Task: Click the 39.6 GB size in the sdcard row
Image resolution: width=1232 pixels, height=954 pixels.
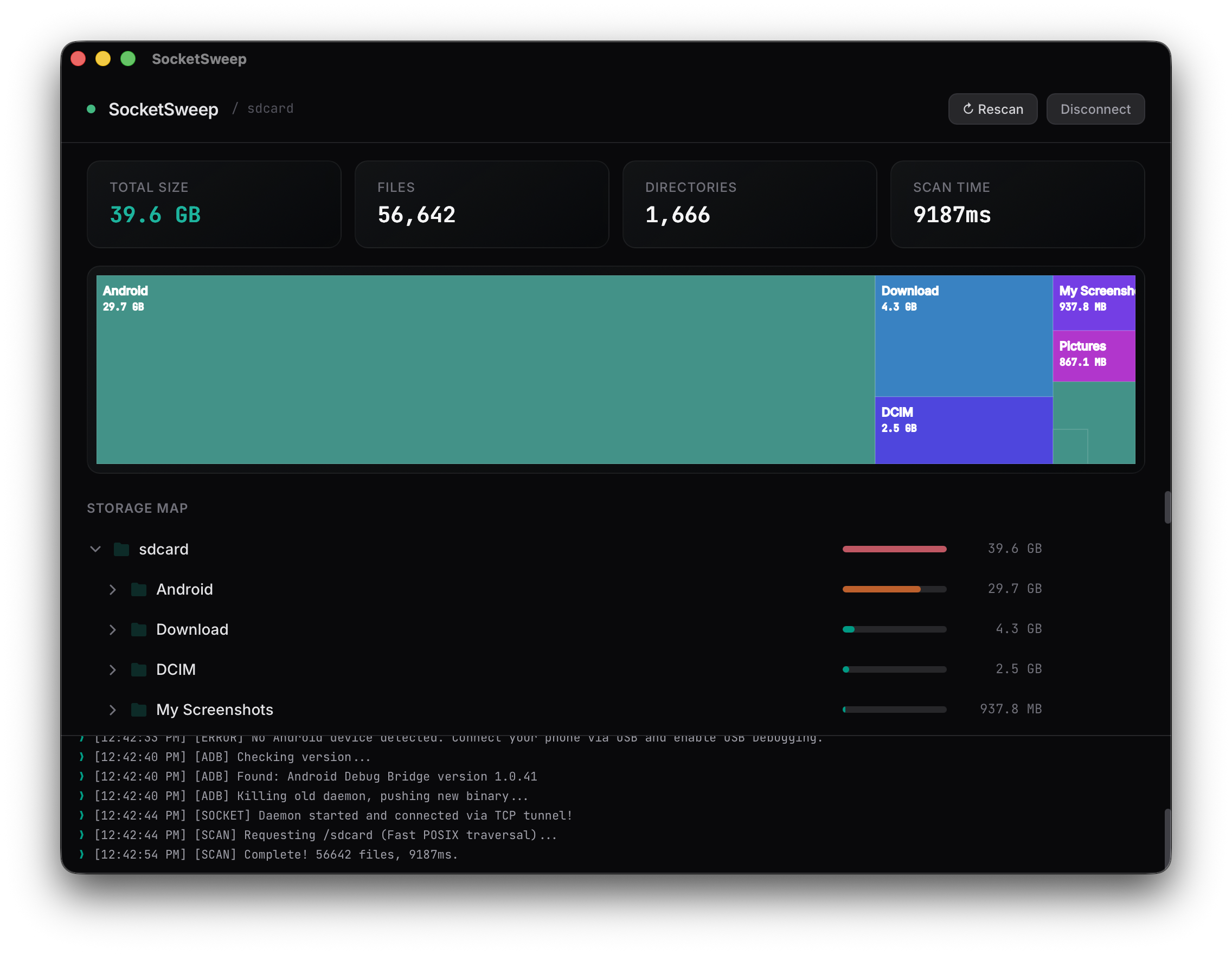Action: 1014,549
